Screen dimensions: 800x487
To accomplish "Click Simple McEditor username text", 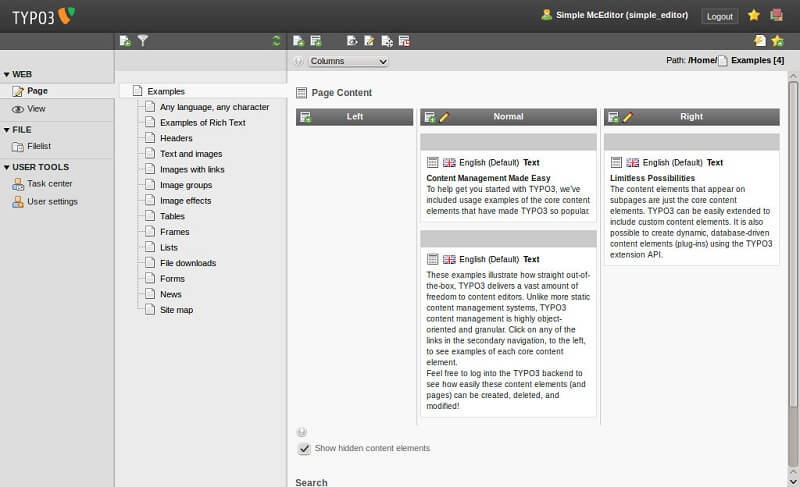I will (622, 15).
